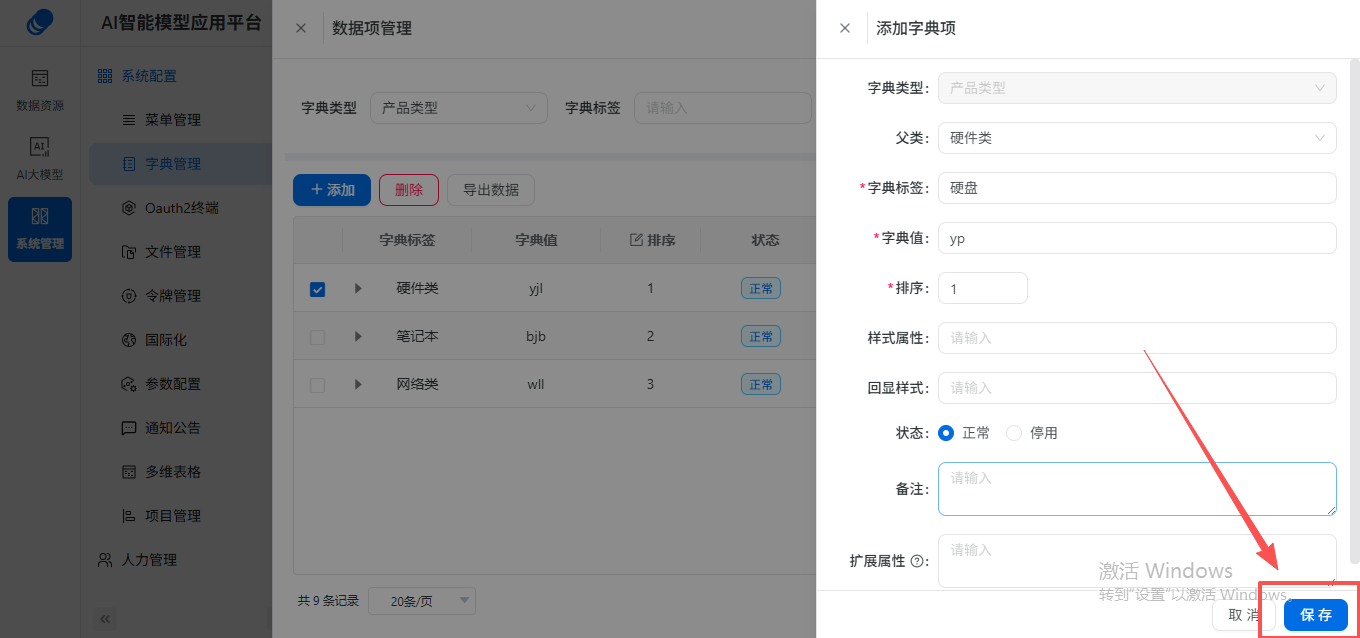Click the red 删除 button
1360x638 pixels.
[x=409, y=190]
